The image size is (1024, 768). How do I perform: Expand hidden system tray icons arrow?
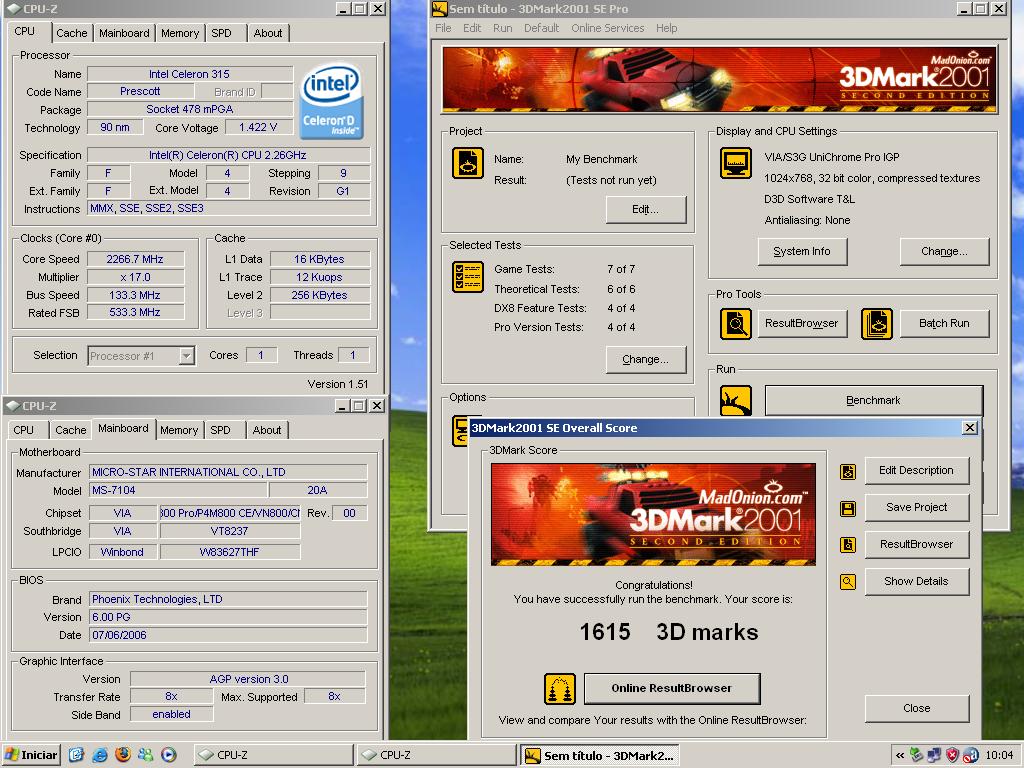click(900, 756)
